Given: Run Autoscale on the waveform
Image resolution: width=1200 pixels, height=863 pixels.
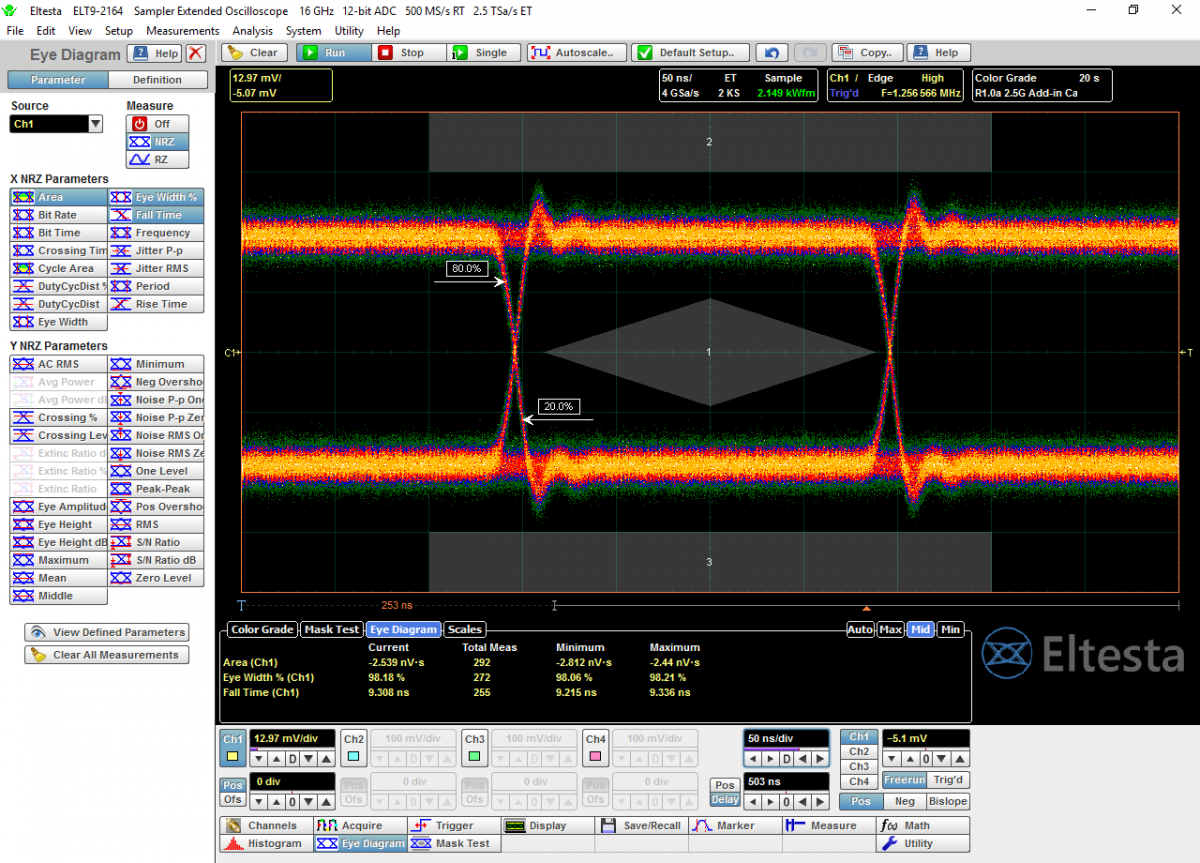Looking at the screenshot, I should tap(578, 53).
